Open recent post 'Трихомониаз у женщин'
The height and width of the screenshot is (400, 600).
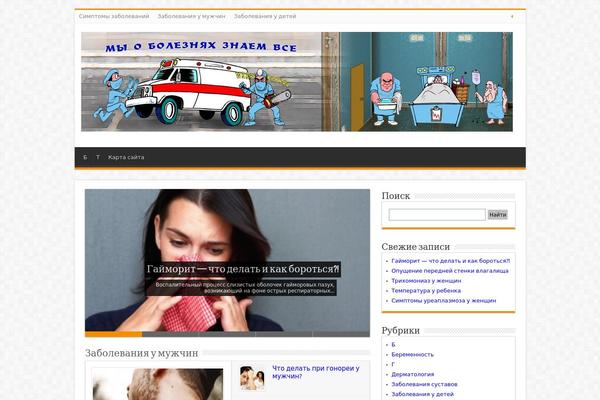point(426,281)
